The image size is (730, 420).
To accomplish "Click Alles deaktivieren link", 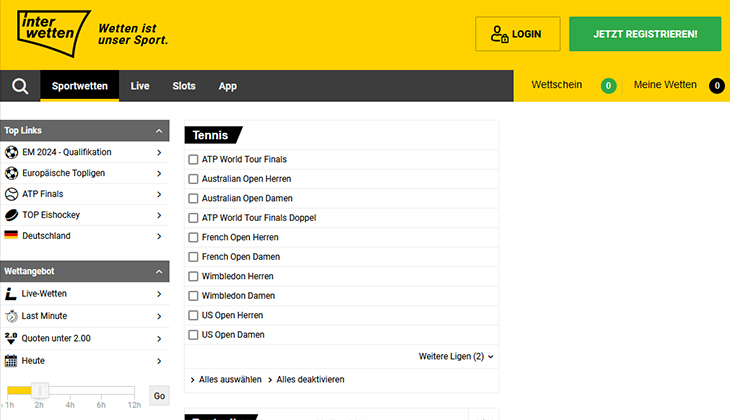I will [x=311, y=379].
